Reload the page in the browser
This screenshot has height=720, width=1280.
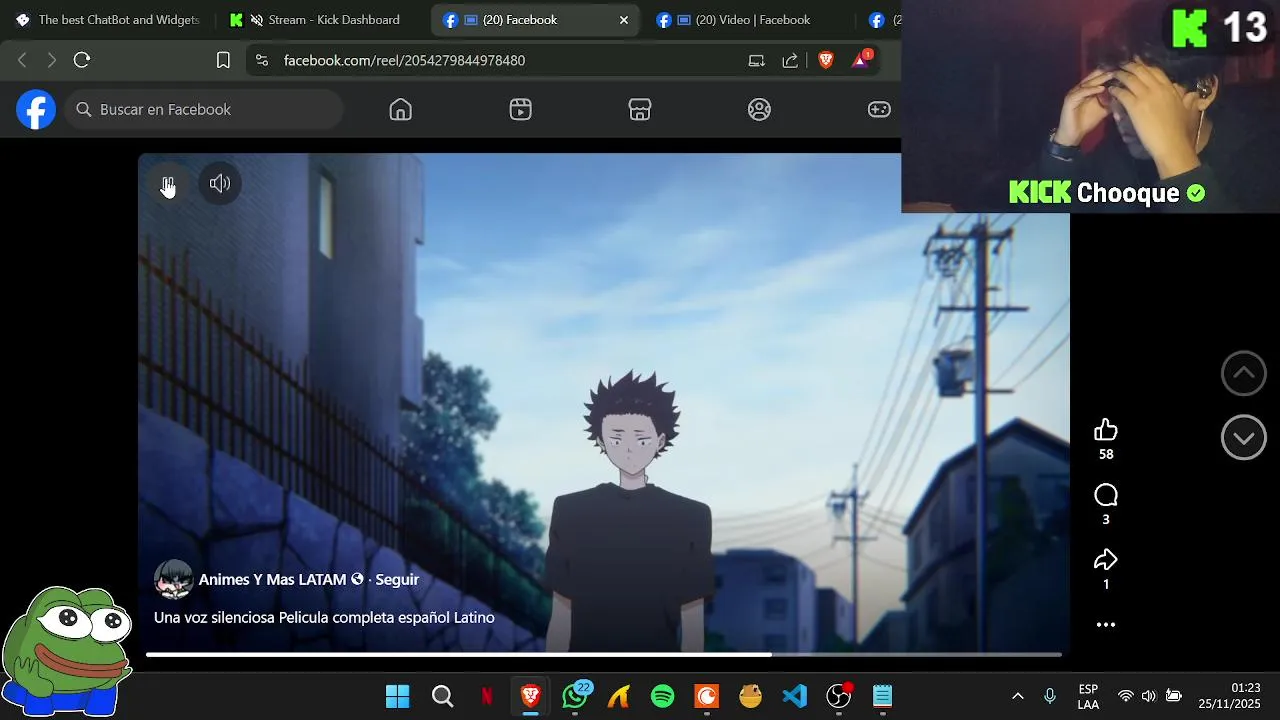click(82, 61)
